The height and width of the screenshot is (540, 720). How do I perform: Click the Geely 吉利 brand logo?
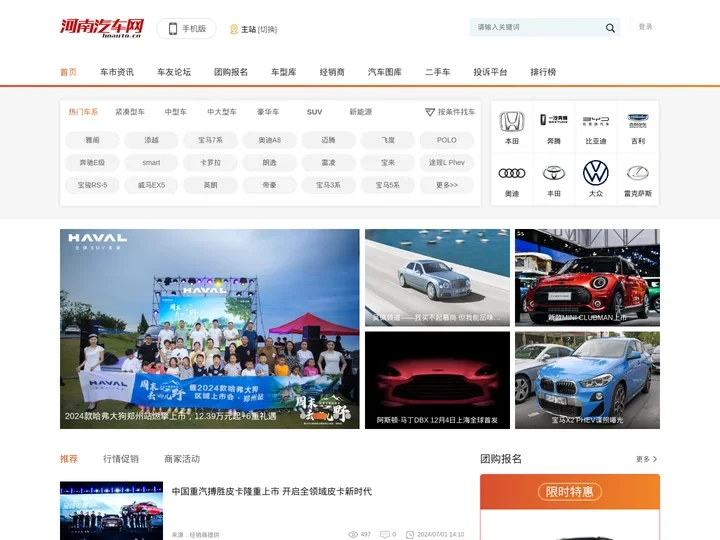[x=638, y=121]
